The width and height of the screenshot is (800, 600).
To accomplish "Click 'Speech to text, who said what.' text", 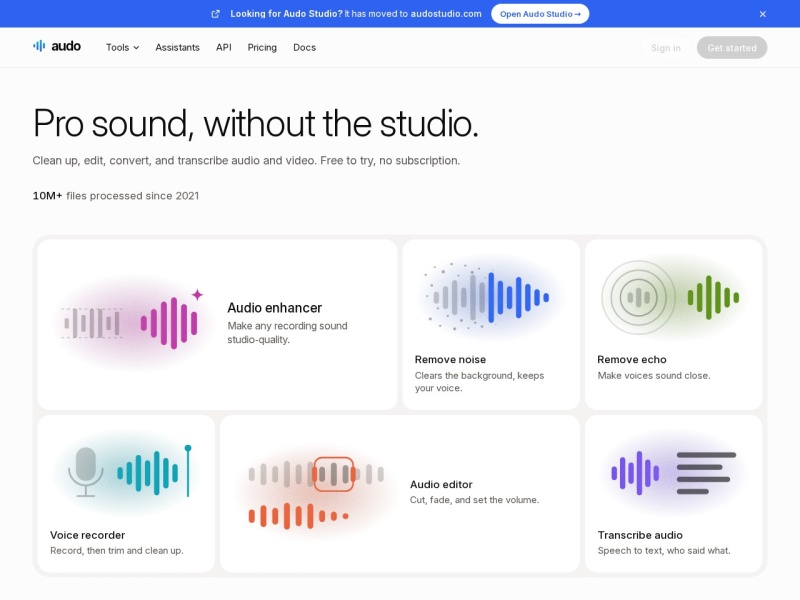I will [x=664, y=551].
